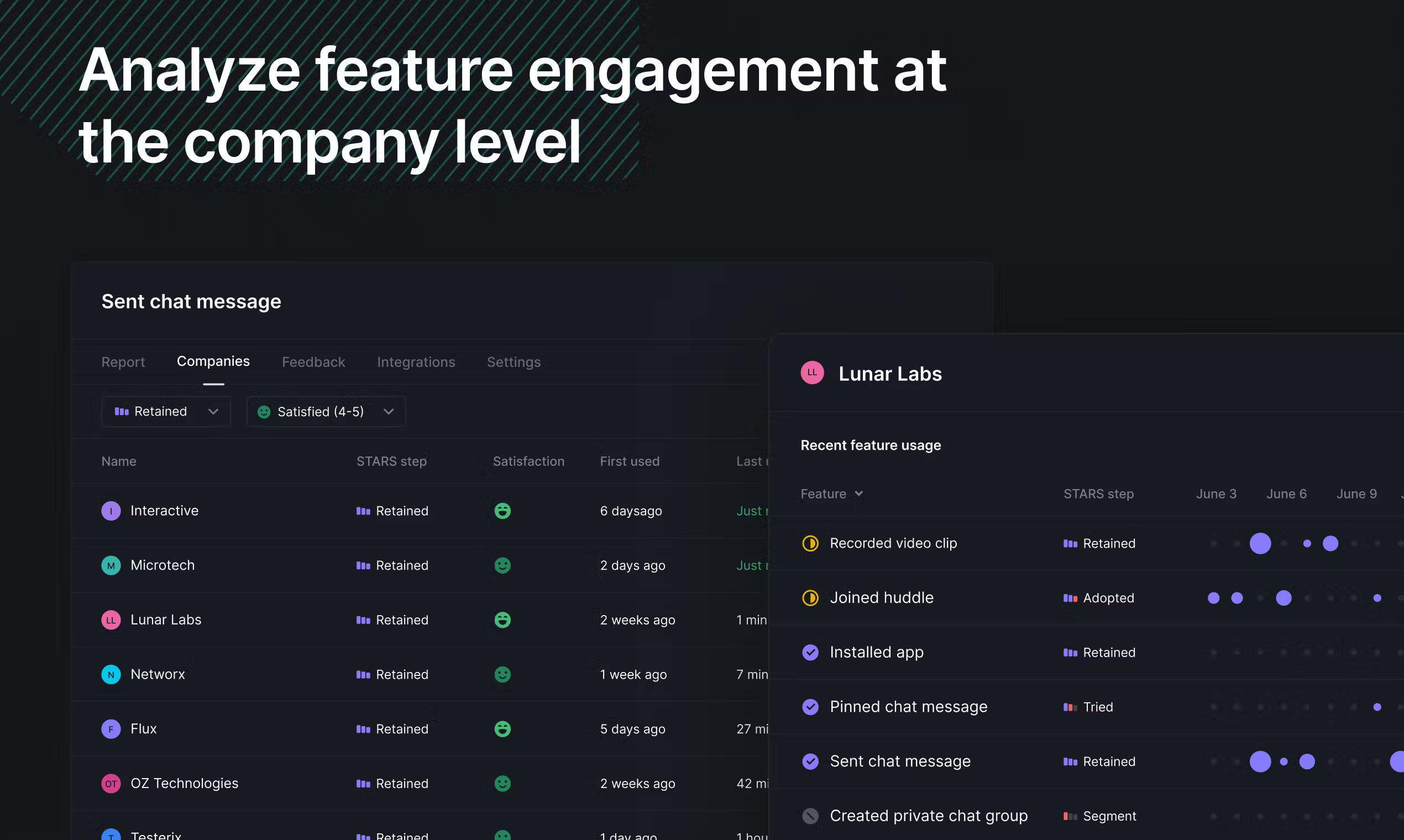Screen dimensions: 1404x840
Task: Toggle the checkmark beside Sent chat message feature
Action: point(810,762)
